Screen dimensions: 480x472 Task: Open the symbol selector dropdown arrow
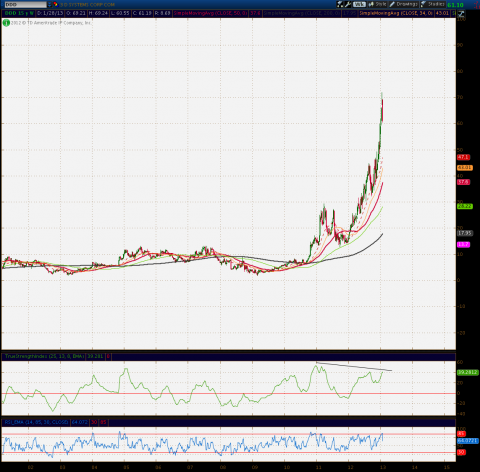(50, 5)
